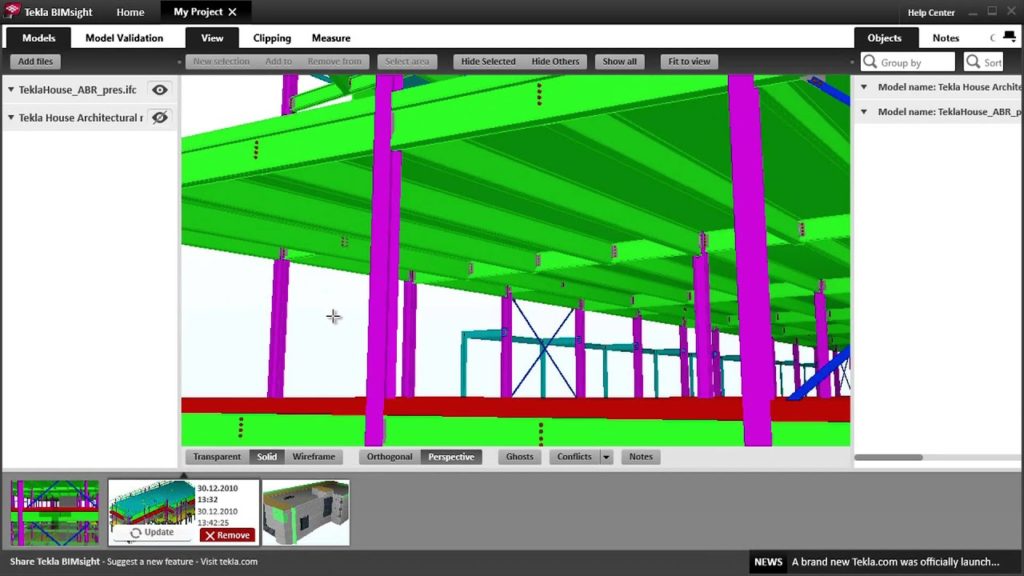Open the NEWS headline about Tekla.com
Viewport: 1024px width, 576px height.
895,562
